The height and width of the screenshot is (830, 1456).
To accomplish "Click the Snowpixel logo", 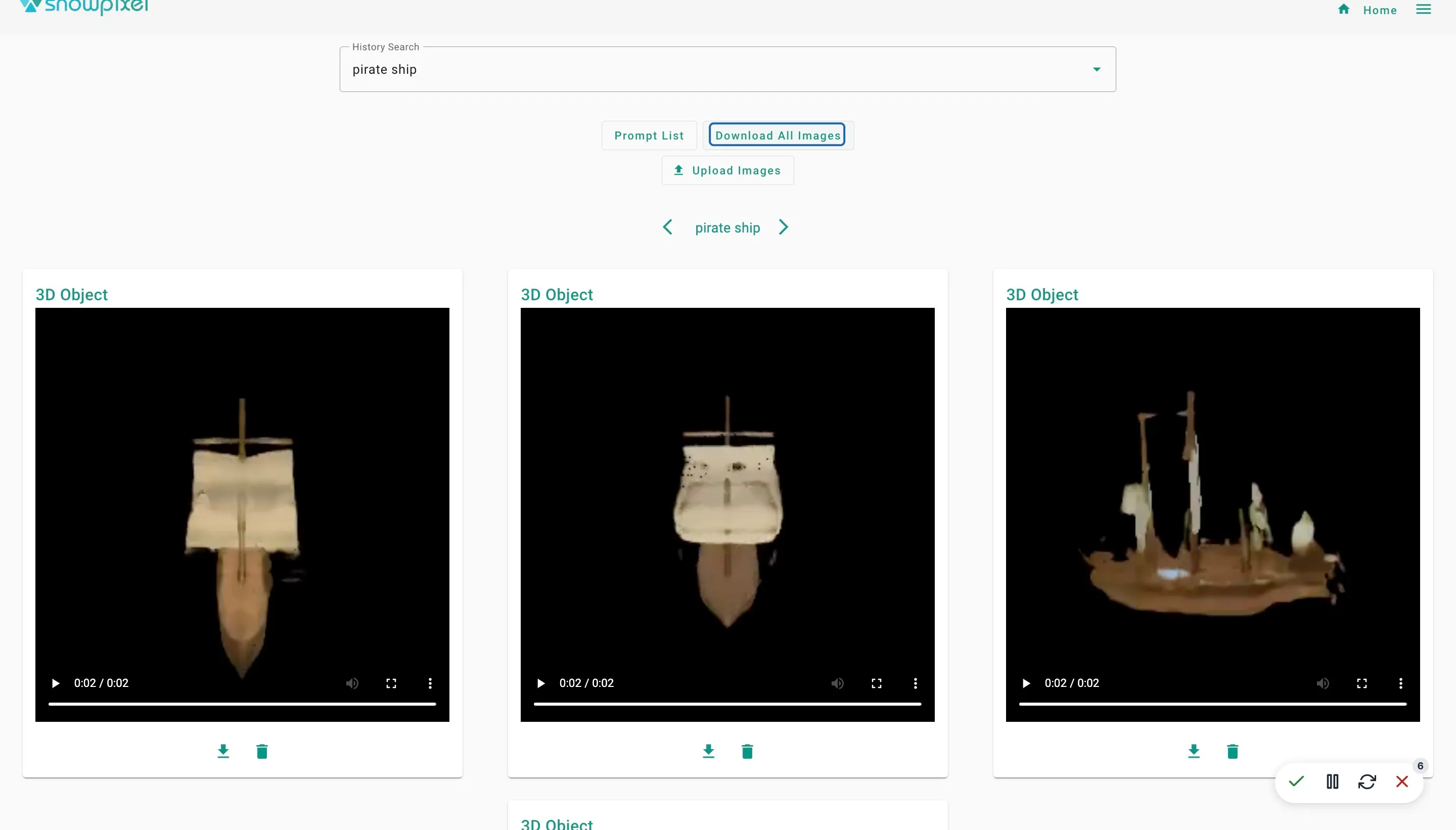I will click(84, 7).
